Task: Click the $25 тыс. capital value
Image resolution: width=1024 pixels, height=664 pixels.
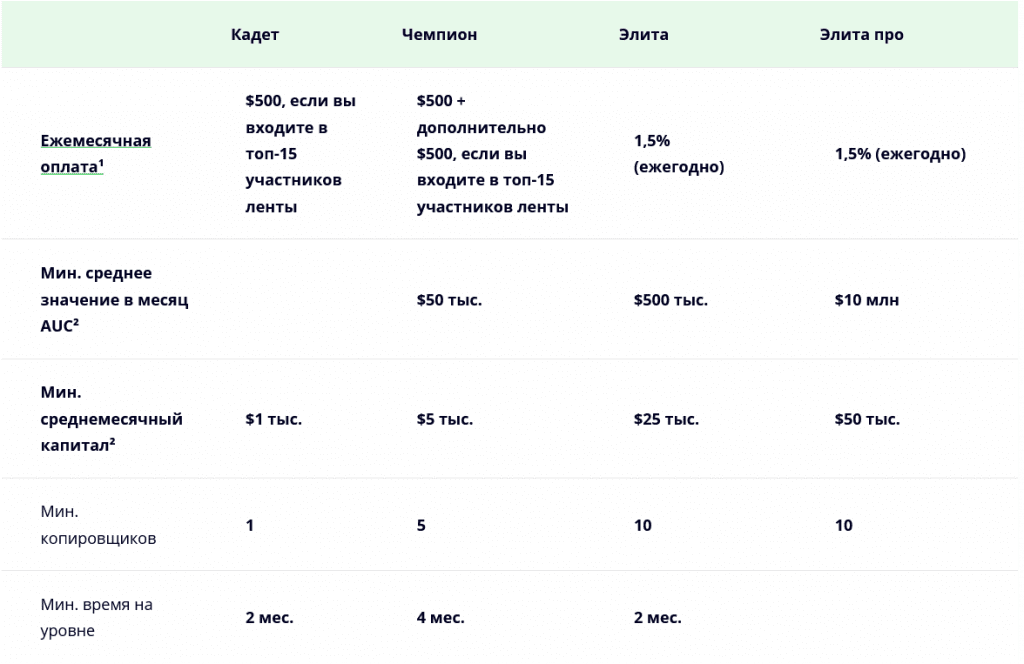Action: (666, 419)
